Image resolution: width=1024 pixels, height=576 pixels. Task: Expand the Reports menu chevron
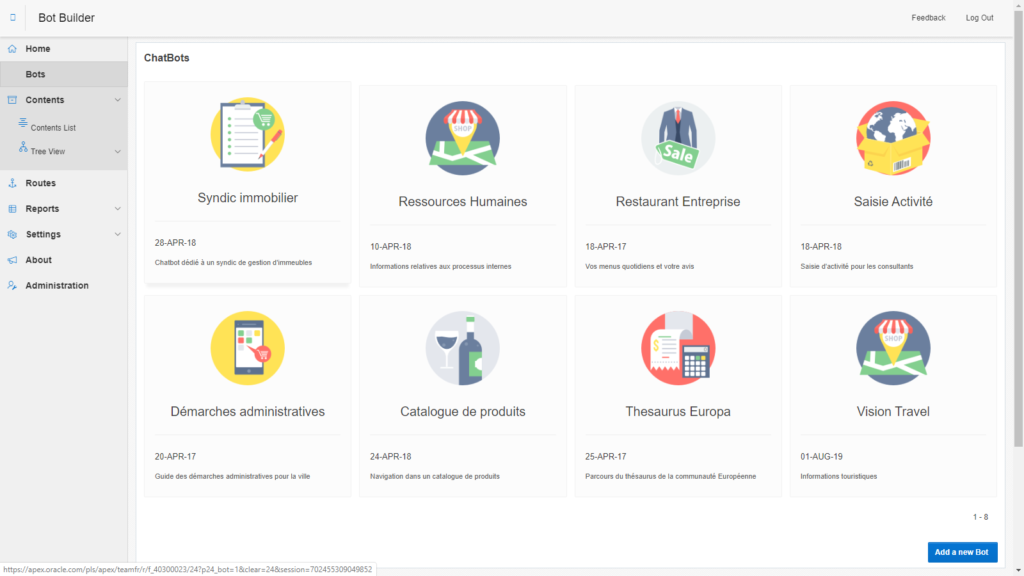click(118, 209)
